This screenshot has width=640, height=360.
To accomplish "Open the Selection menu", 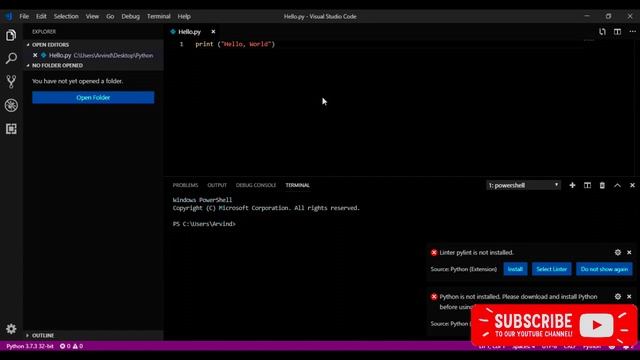I will point(66,16).
